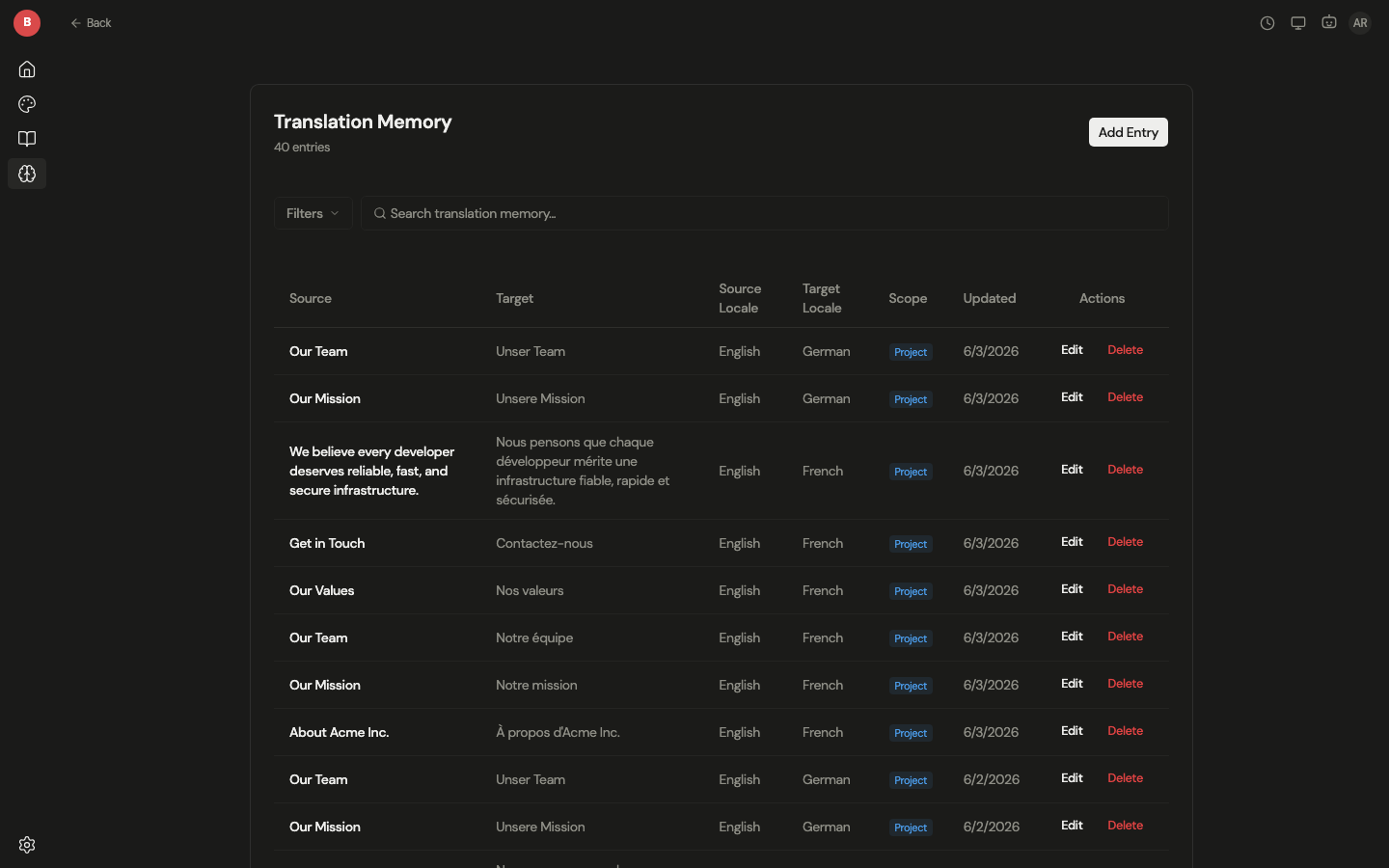The height and width of the screenshot is (868, 1389).
Task: Delete the first Unser Team entry
Action: click(1125, 350)
